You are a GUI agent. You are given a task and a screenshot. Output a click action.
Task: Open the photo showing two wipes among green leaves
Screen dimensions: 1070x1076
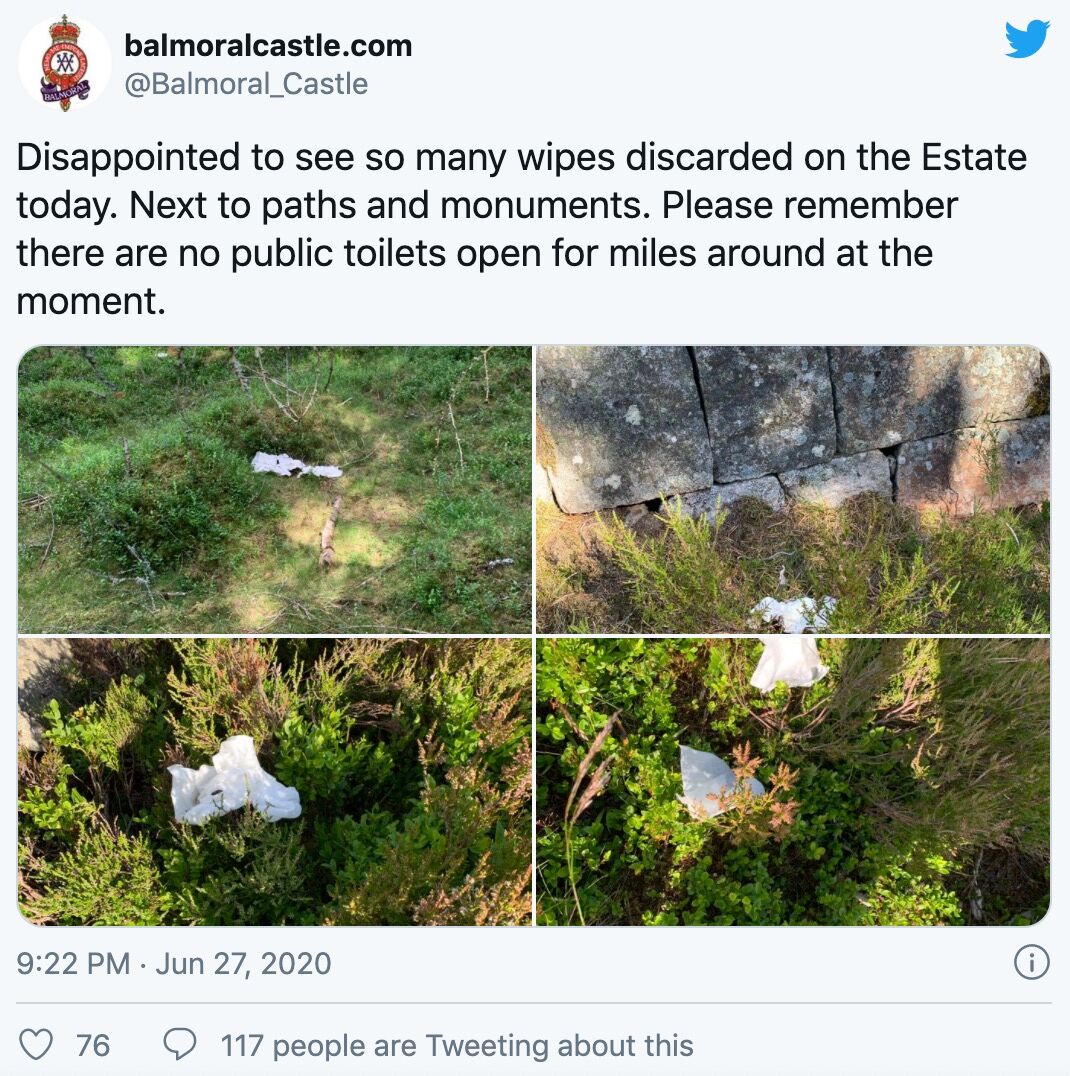793,782
